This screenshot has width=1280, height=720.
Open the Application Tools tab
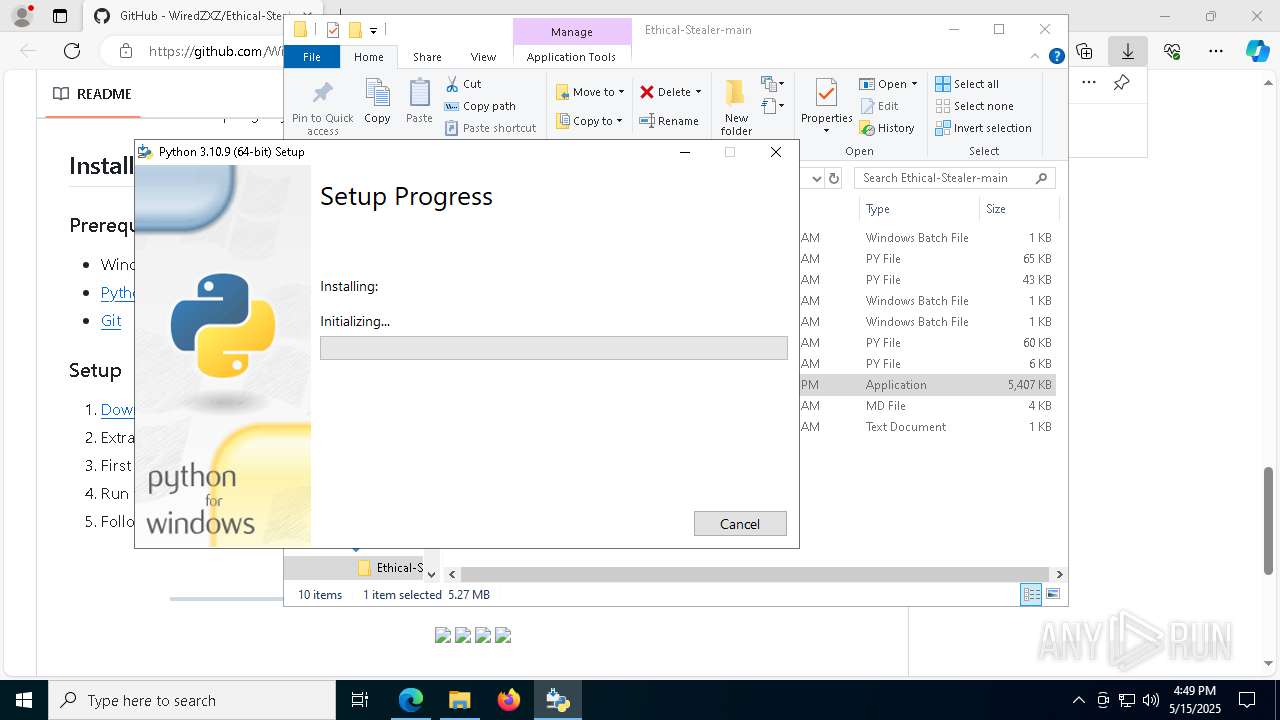(571, 57)
